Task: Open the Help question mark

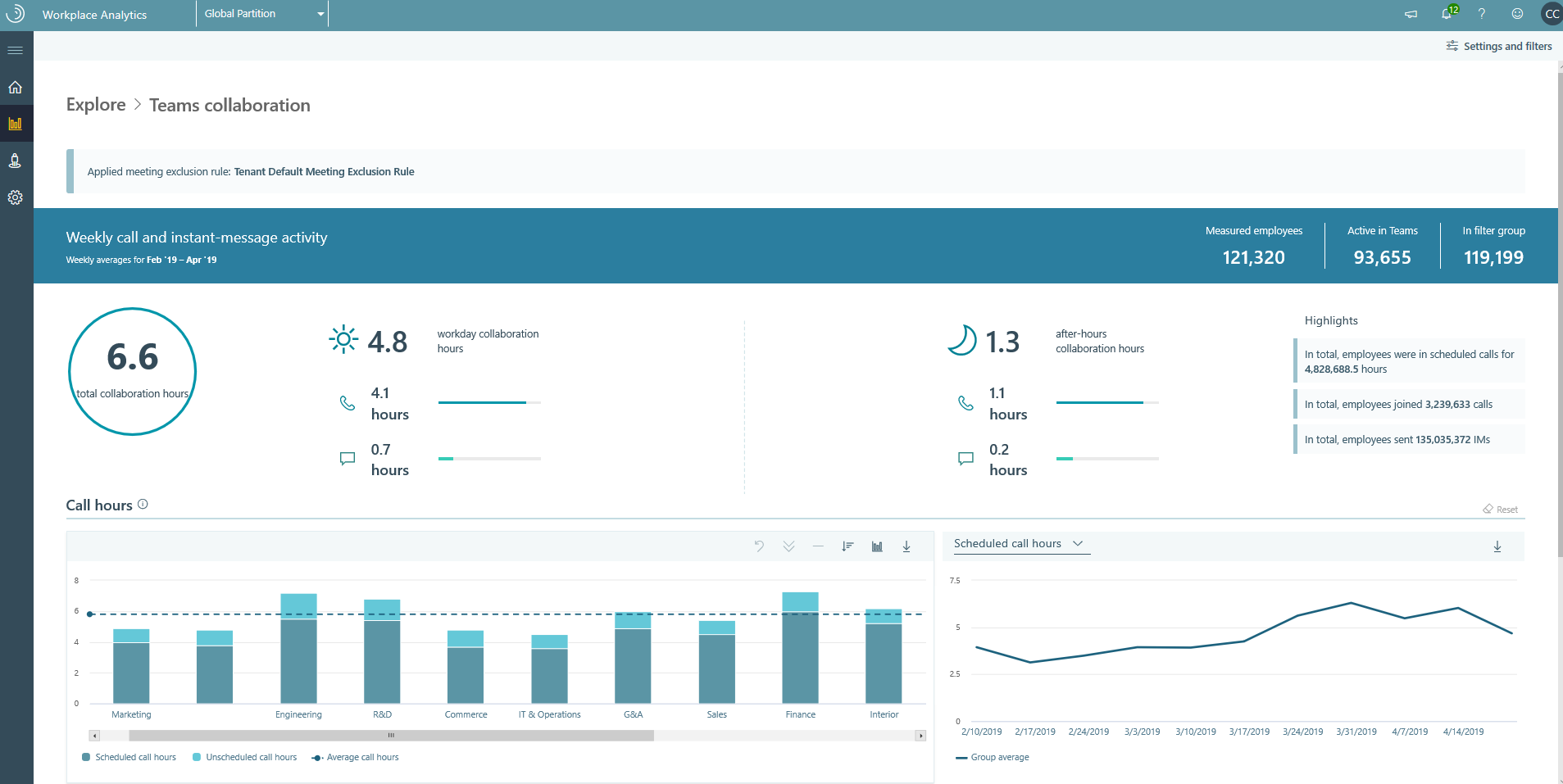Action: pyautogui.click(x=1482, y=14)
